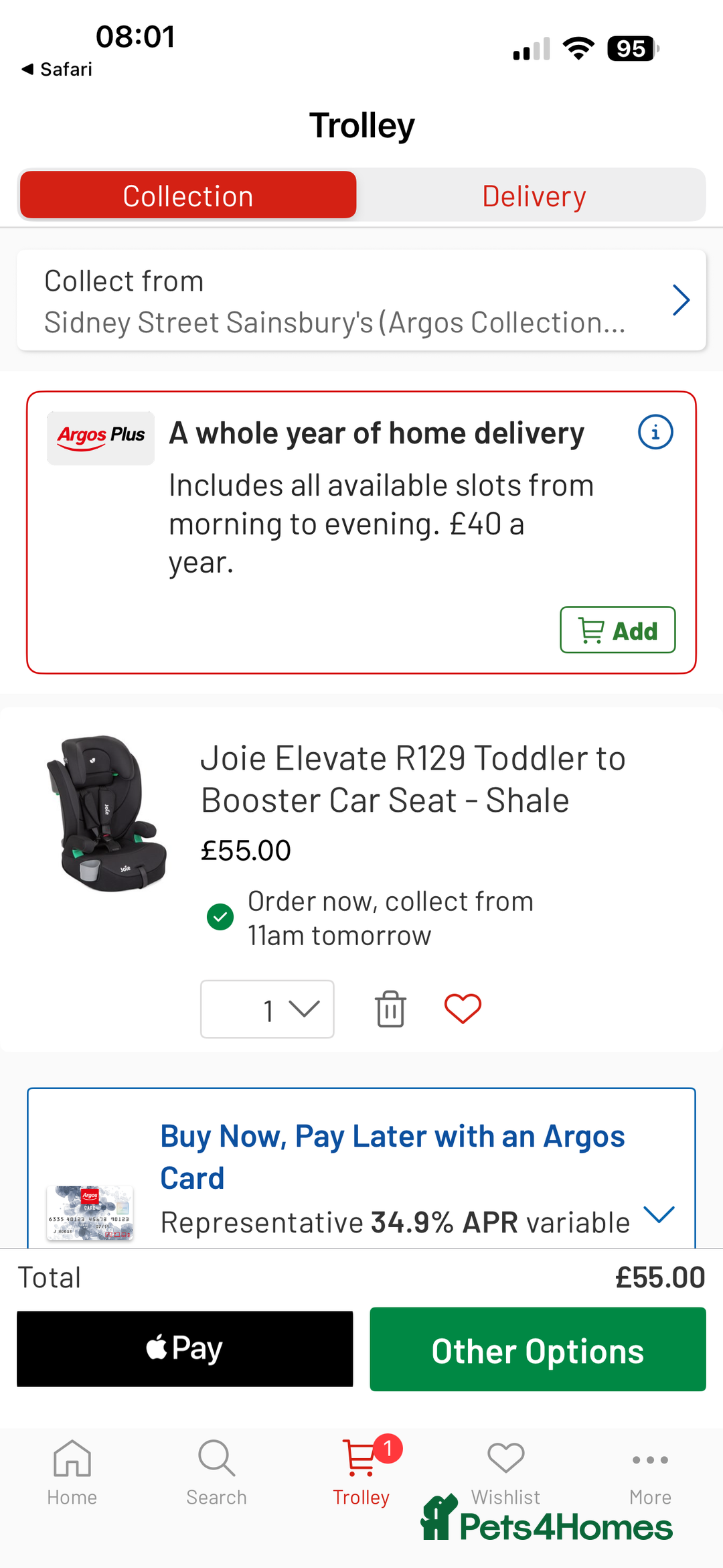The width and height of the screenshot is (723, 1568).
Task: Add Argos Plus to trolley
Action: pos(617,630)
